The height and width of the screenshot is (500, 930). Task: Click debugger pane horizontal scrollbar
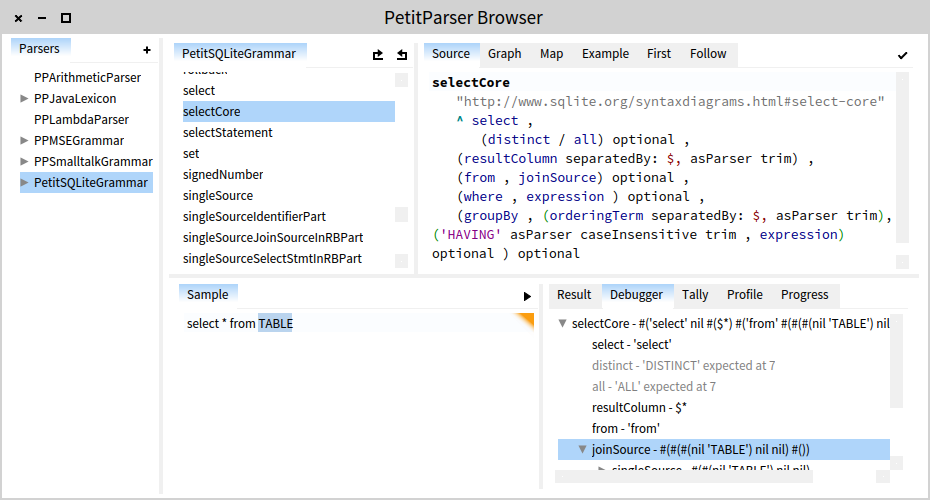tap(683, 476)
